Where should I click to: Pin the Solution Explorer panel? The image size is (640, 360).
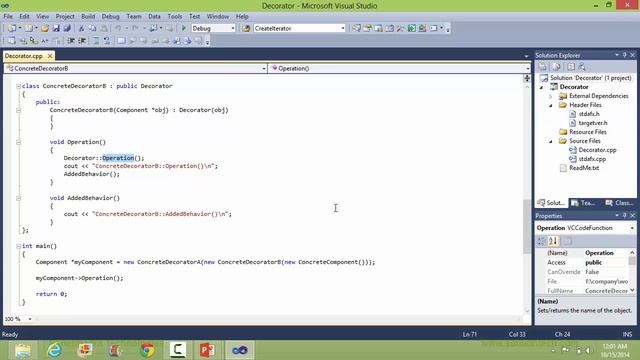coord(624,55)
